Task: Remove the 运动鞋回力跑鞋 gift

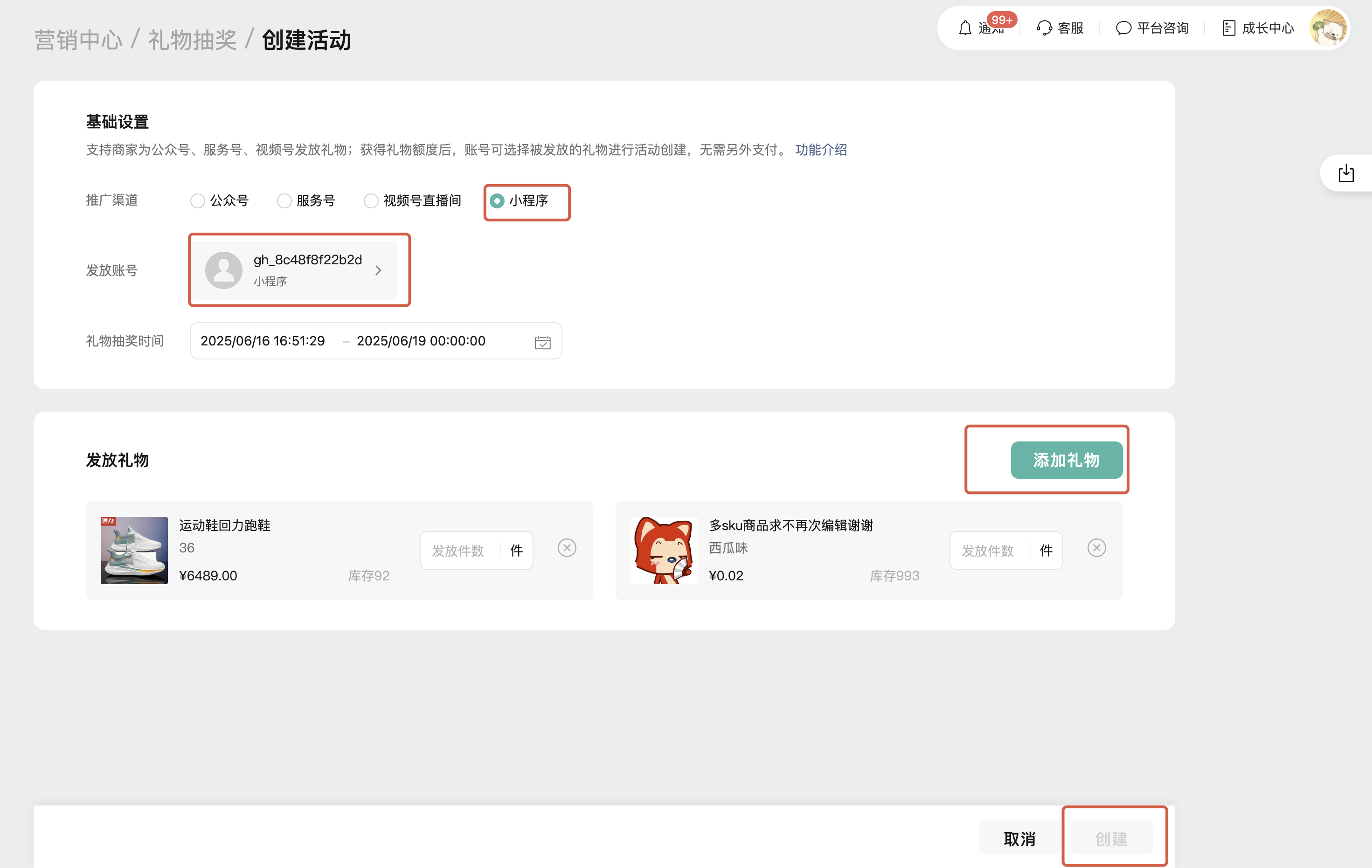Action: (566, 548)
